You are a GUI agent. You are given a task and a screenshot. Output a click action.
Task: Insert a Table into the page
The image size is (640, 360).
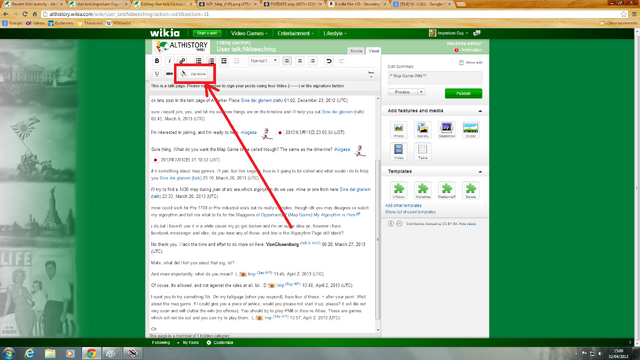422,151
